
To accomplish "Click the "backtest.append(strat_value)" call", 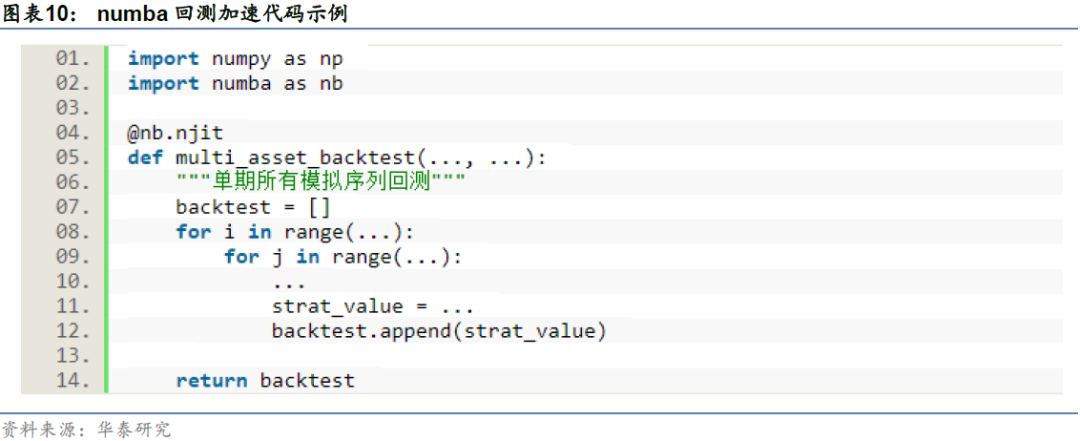I will pyautogui.click(x=439, y=331).
